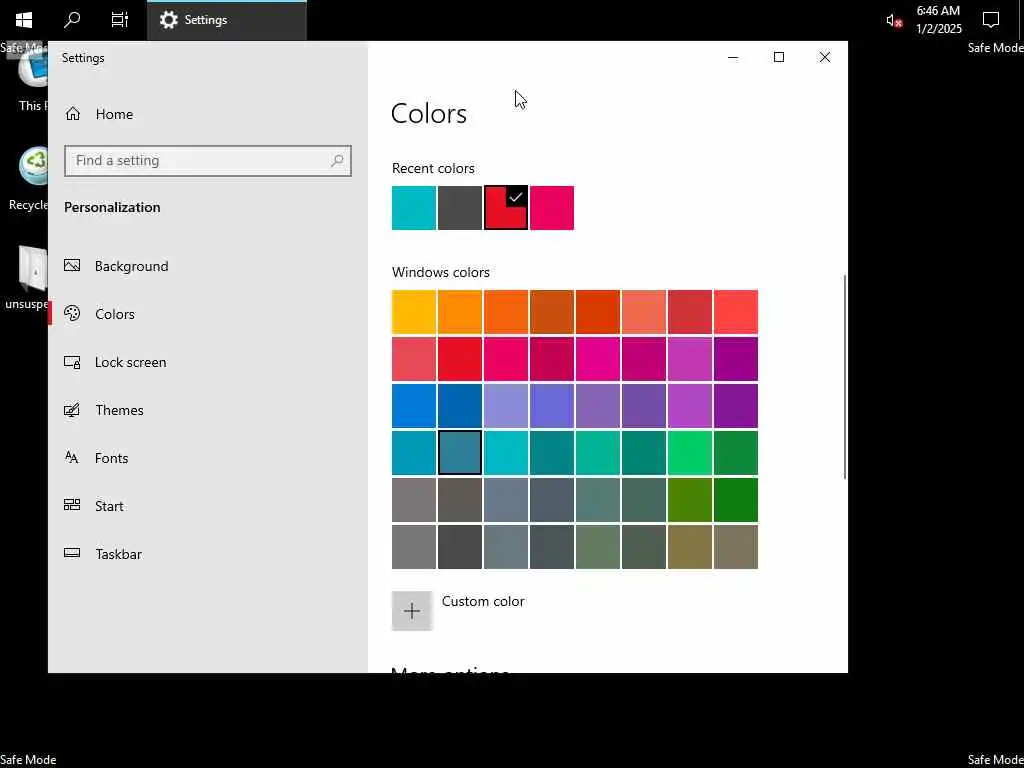Go to the Themes settings page

click(x=119, y=410)
